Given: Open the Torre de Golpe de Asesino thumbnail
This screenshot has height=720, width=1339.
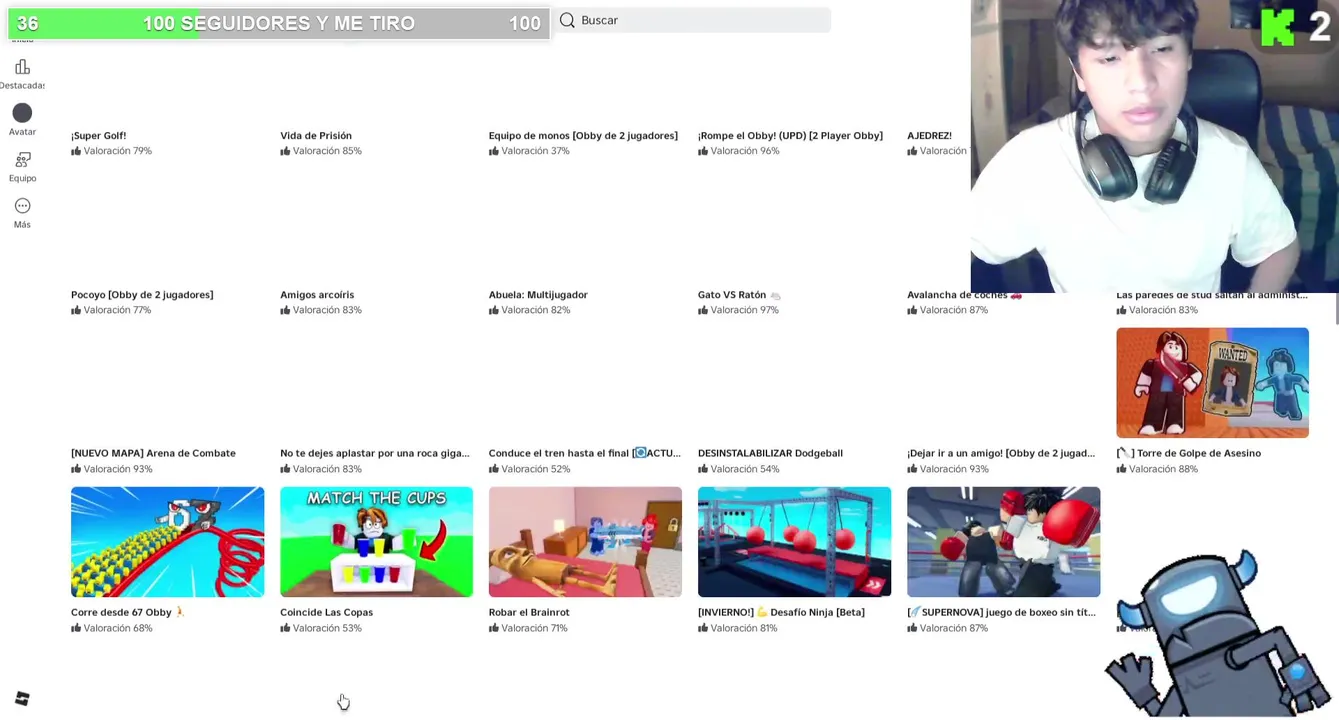Looking at the screenshot, I should (x=1212, y=383).
